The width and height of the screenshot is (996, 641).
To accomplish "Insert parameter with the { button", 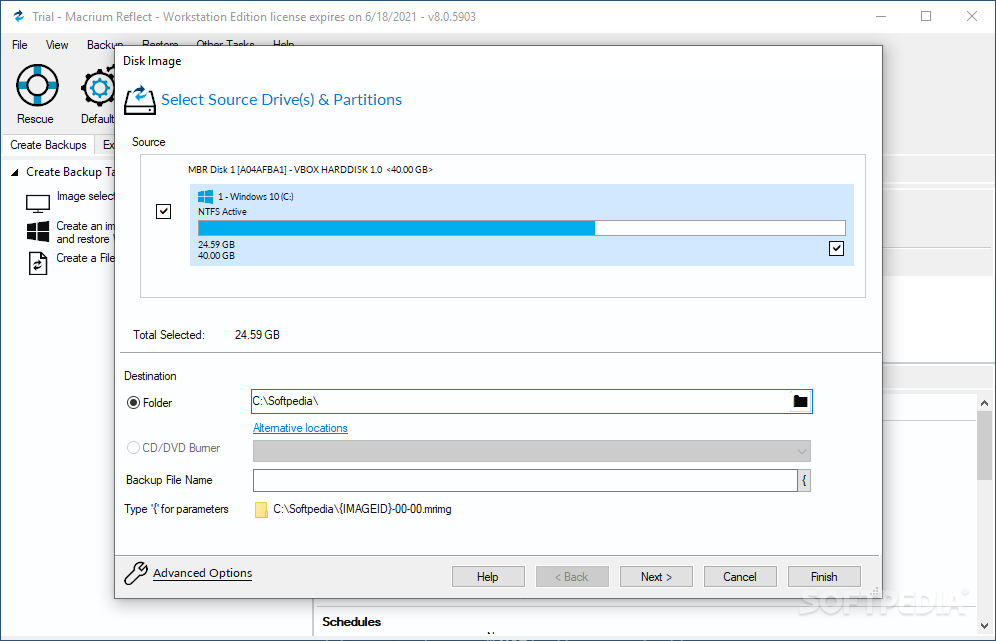I will (x=804, y=480).
